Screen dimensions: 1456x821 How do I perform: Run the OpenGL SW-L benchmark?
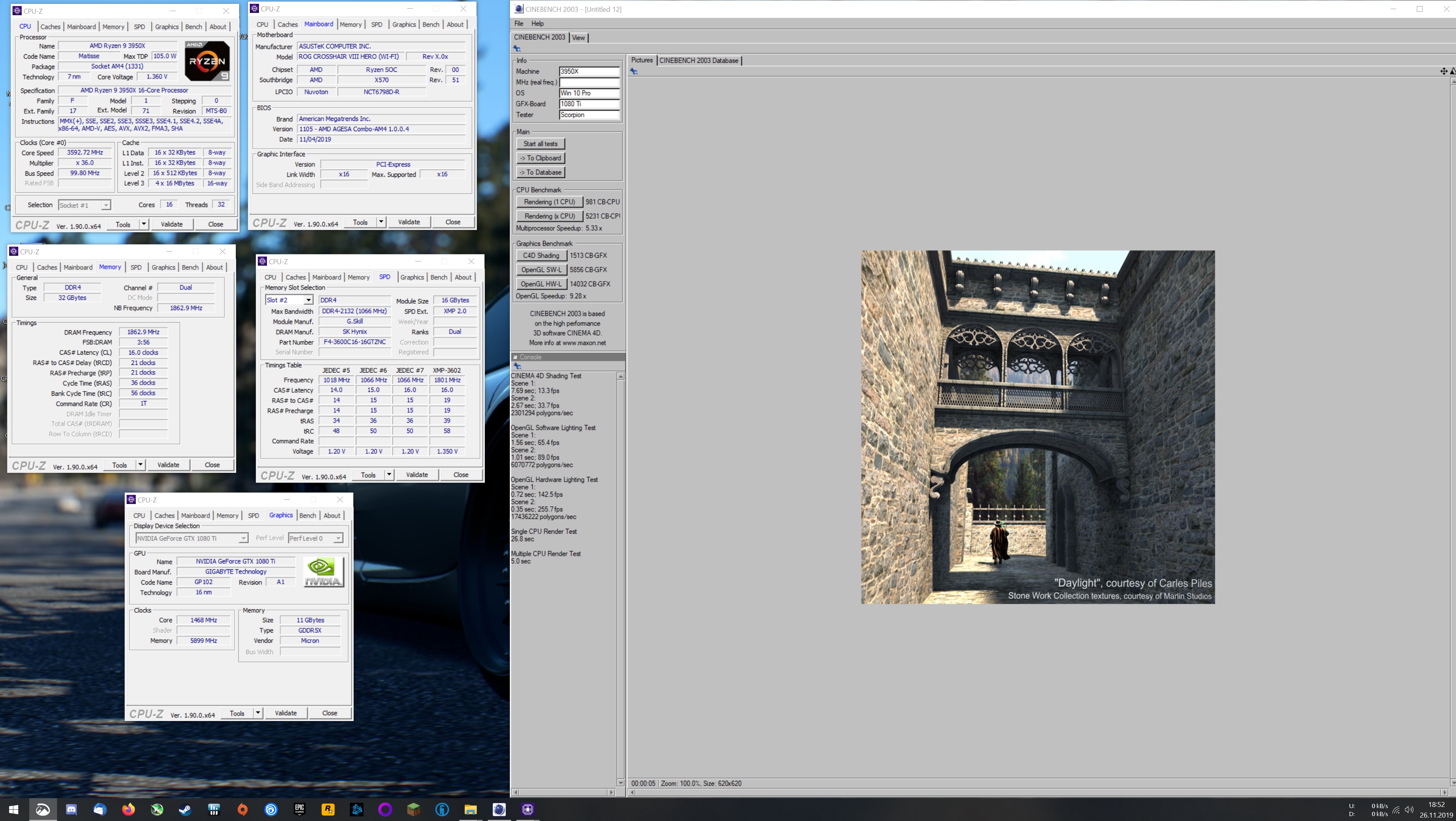541,269
